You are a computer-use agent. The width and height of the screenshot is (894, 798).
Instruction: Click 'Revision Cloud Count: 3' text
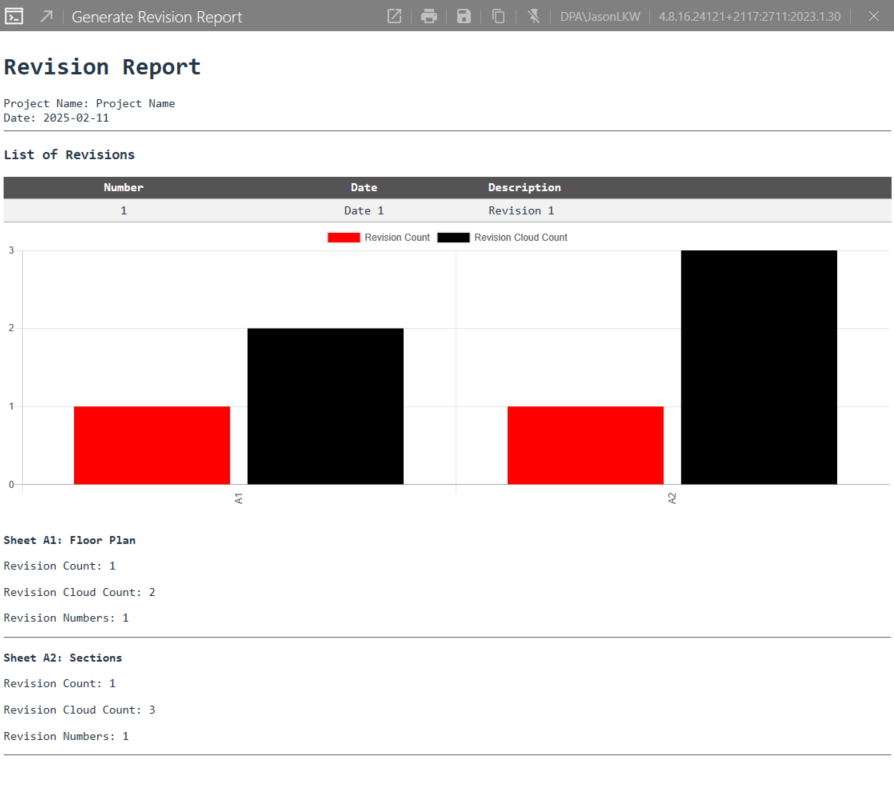(79, 710)
